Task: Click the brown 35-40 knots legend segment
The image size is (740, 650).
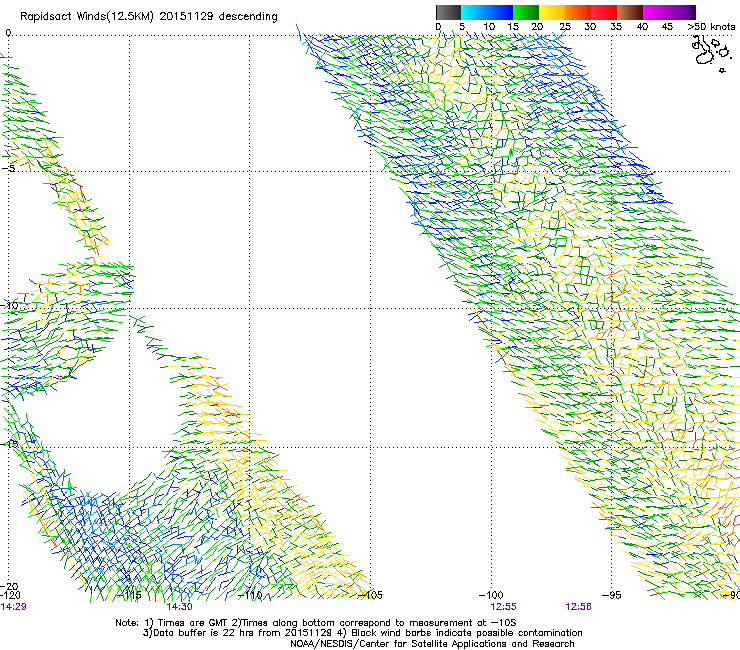Action: (x=630, y=12)
